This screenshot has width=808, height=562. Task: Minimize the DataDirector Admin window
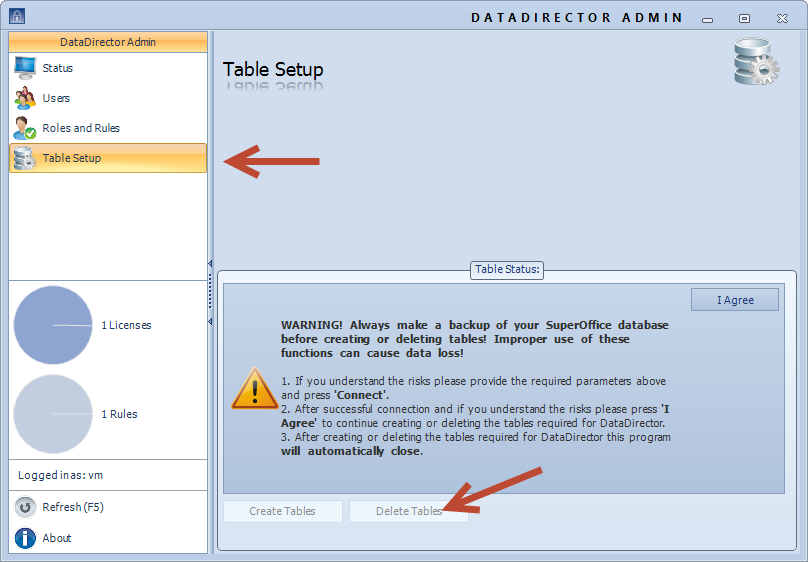(x=708, y=19)
